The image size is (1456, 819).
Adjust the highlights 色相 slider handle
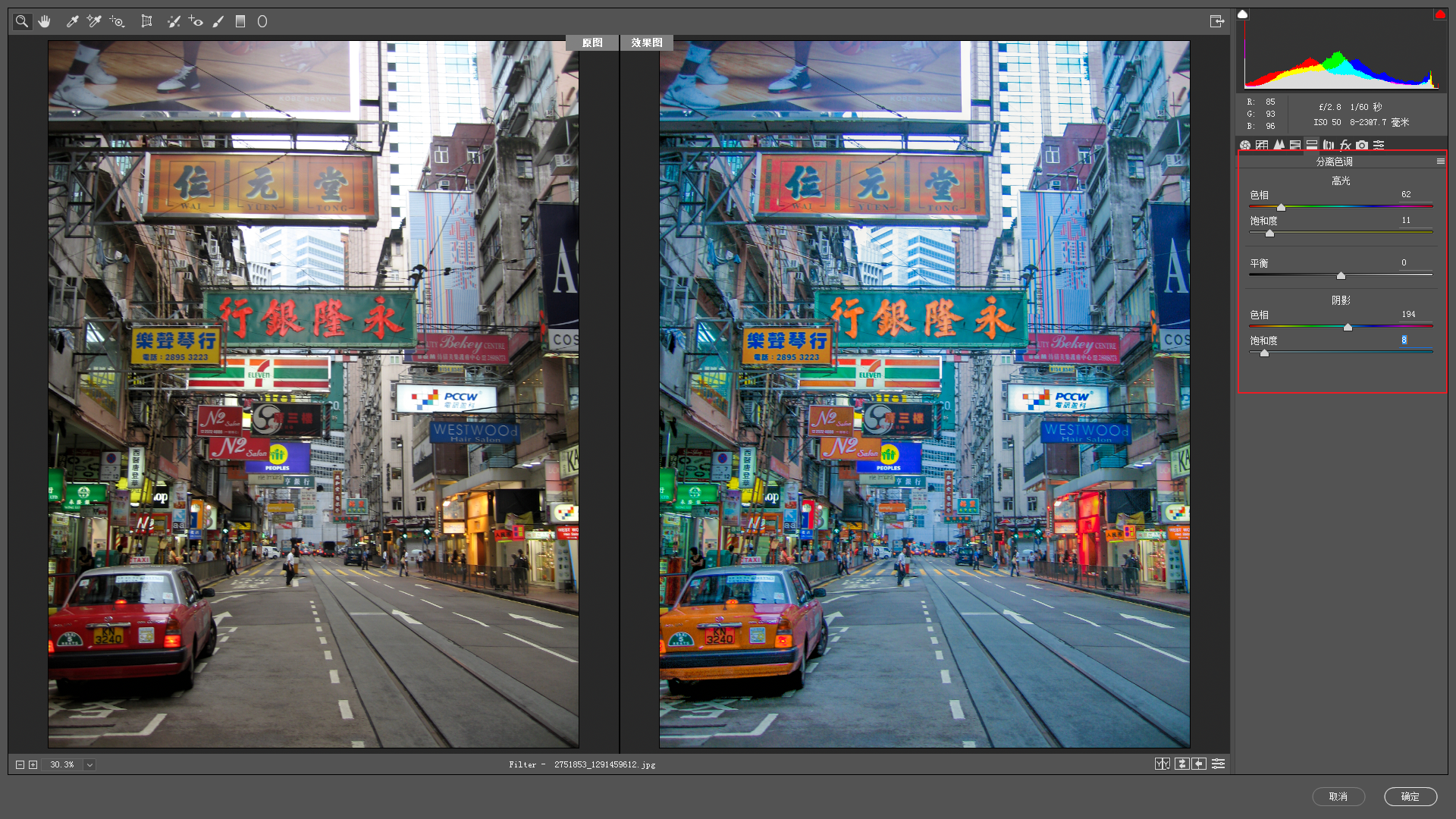[x=1281, y=207]
